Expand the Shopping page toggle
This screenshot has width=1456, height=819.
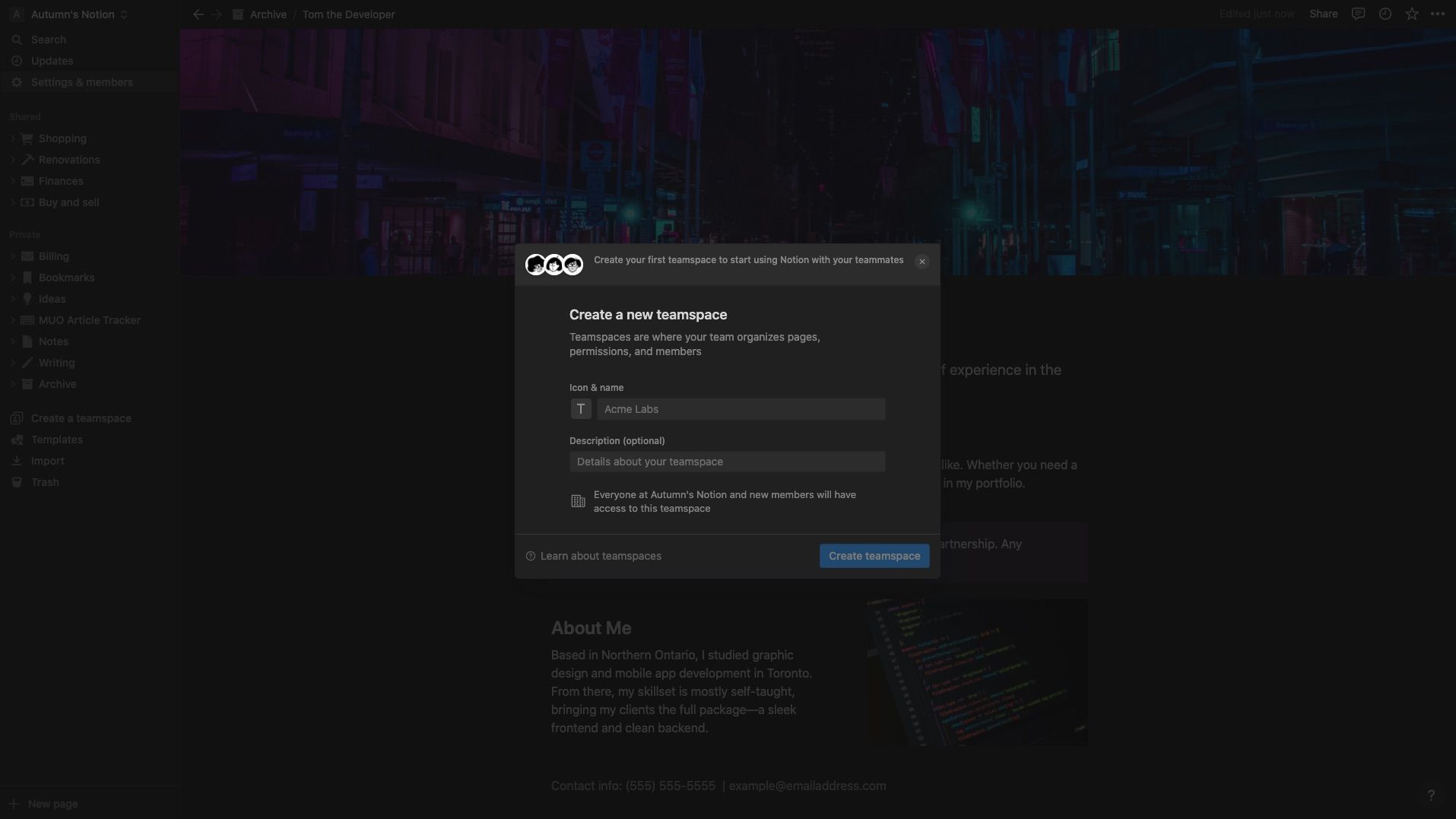[x=12, y=138]
